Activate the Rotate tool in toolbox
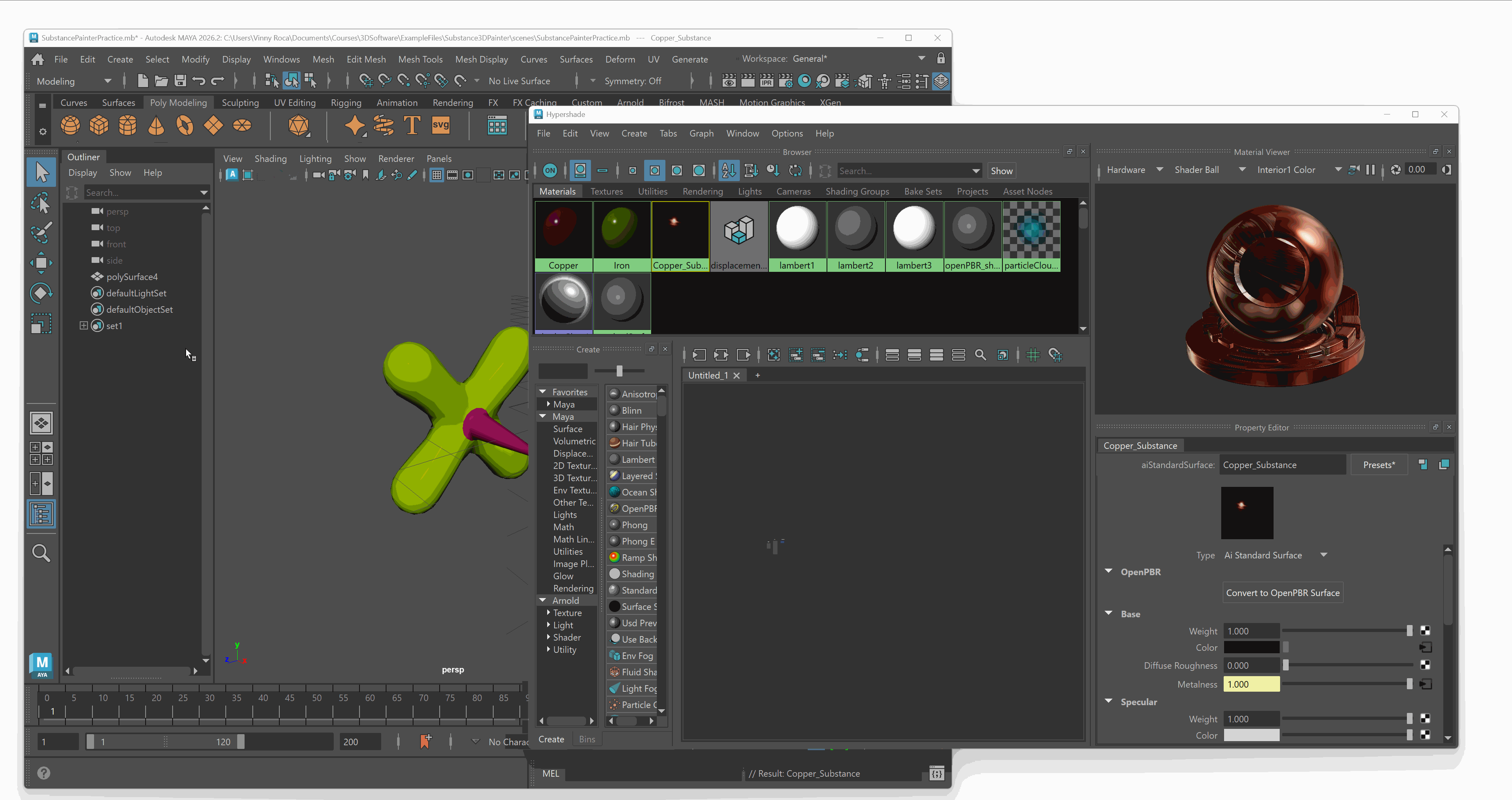 [41, 293]
